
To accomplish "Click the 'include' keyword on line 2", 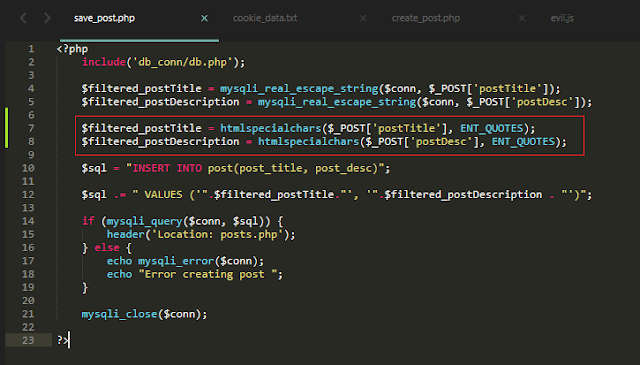I will click(104, 62).
